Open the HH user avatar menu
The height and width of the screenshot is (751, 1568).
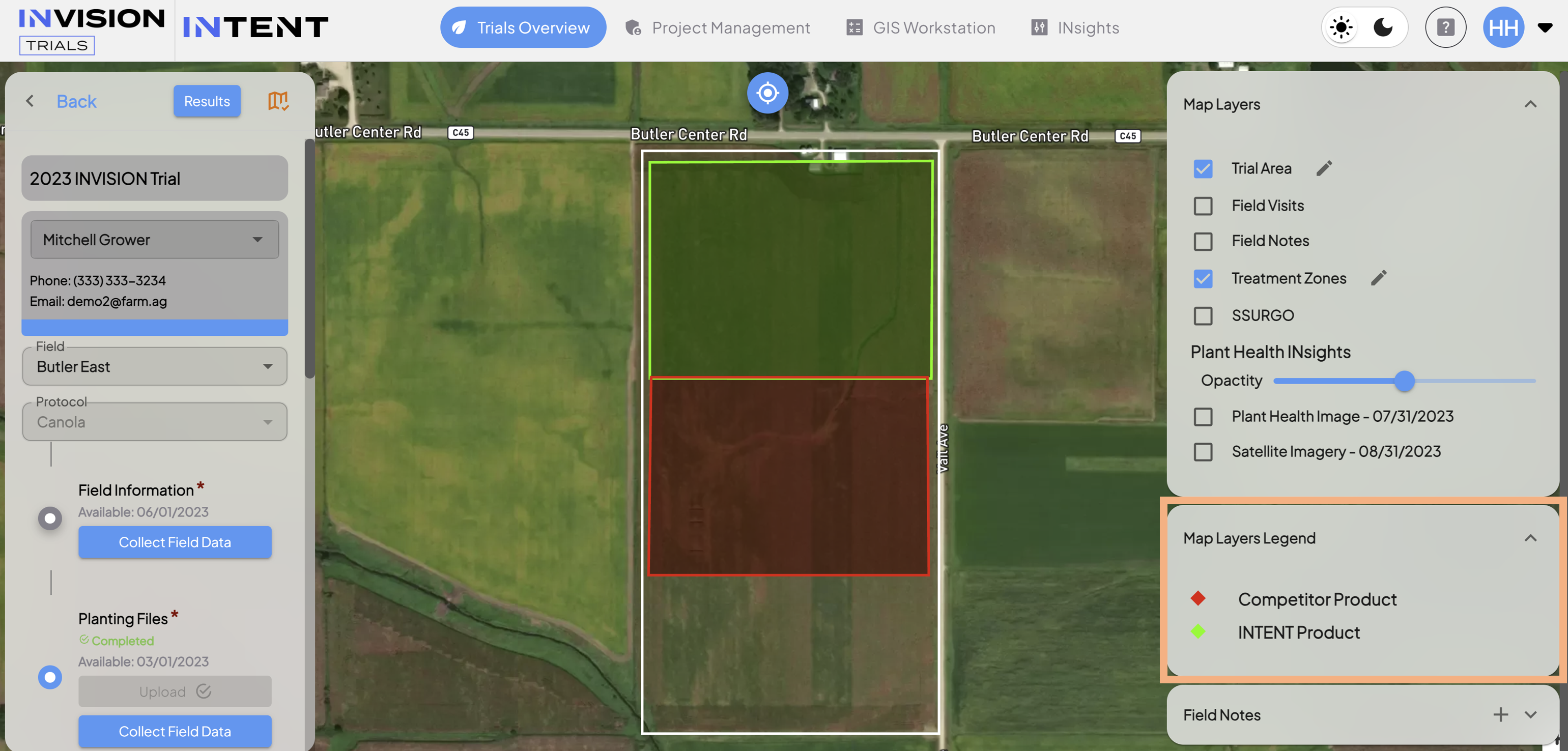[1503, 27]
